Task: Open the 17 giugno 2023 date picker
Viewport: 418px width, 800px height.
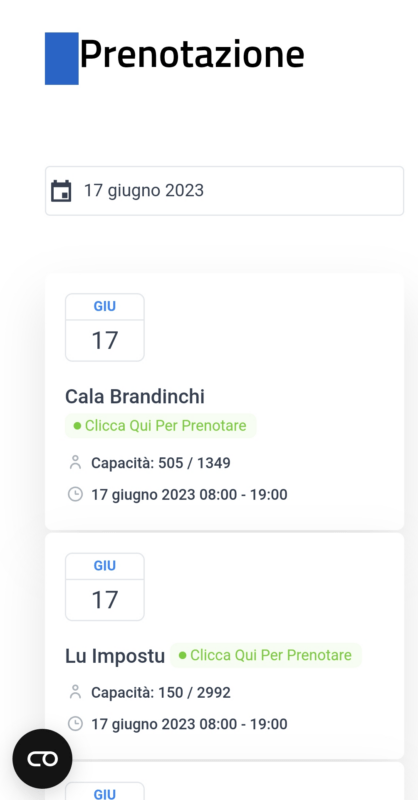Action: 225,191
